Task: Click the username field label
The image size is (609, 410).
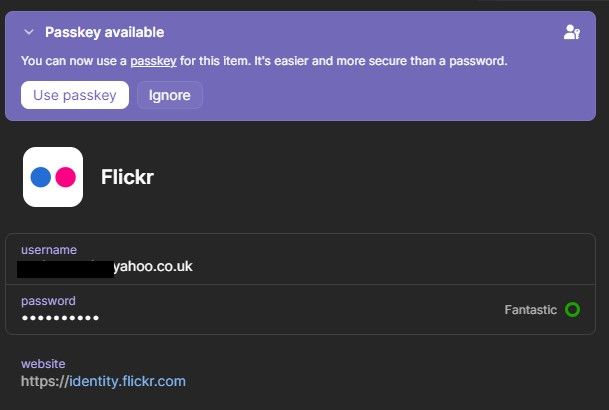Action: click(49, 249)
